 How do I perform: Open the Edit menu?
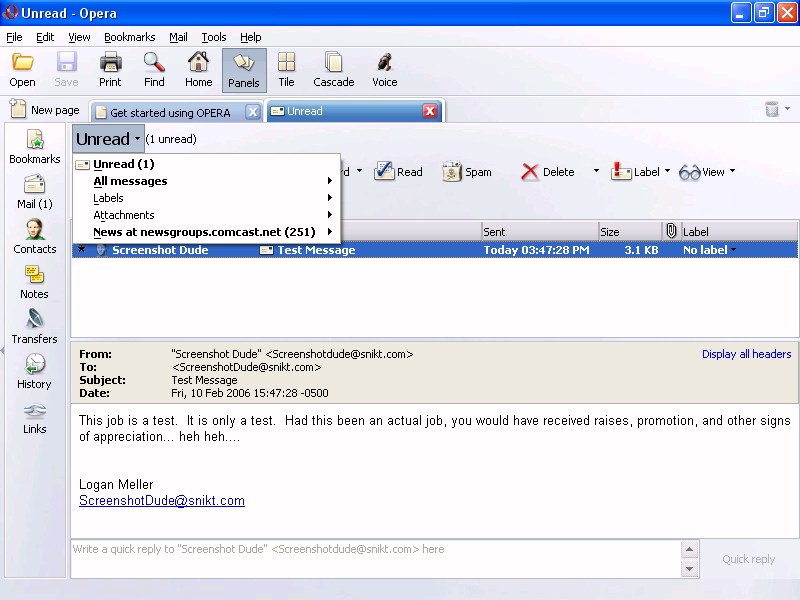point(45,37)
